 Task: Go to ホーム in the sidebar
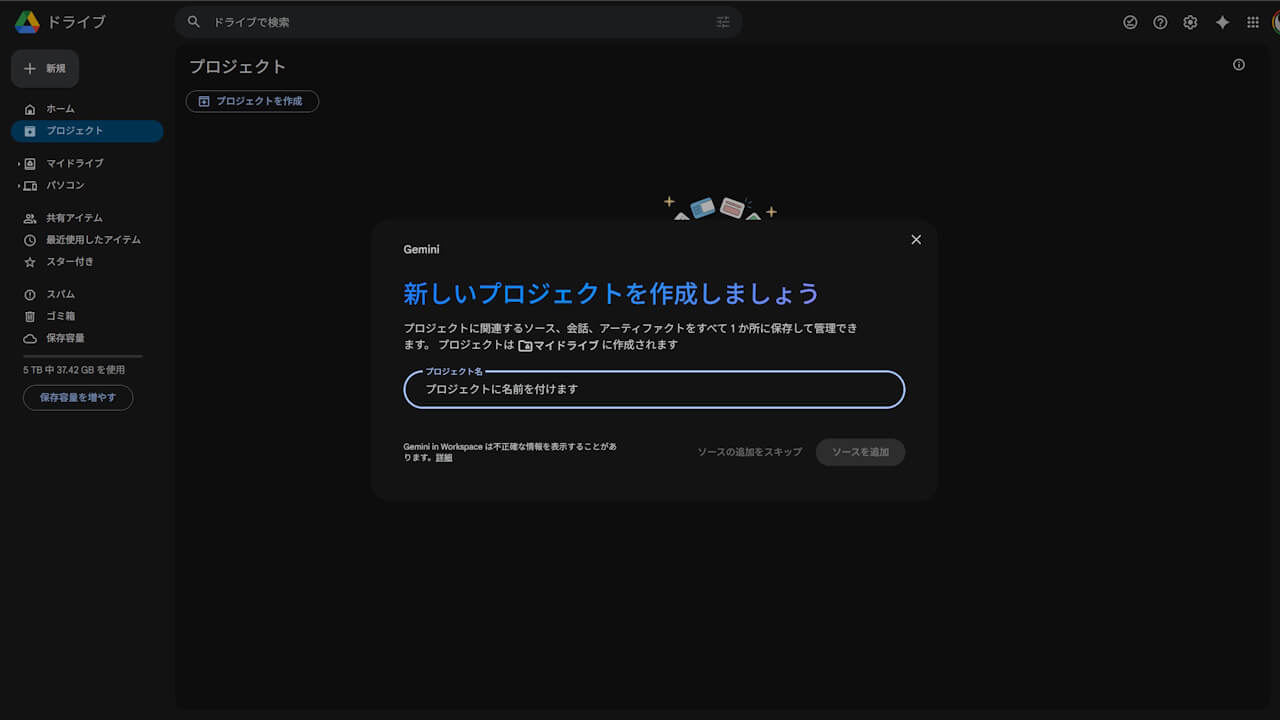pyautogui.click(x=87, y=109)
